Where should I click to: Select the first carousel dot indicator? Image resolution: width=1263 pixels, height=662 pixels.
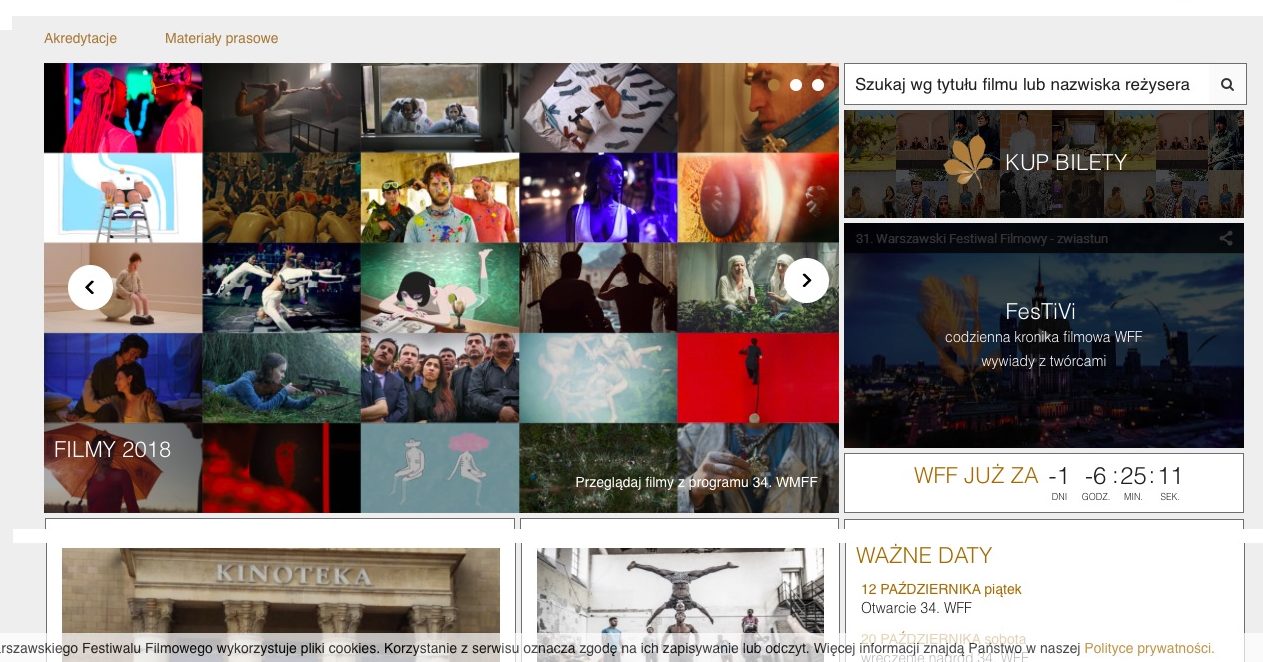(x=774, y=85)
